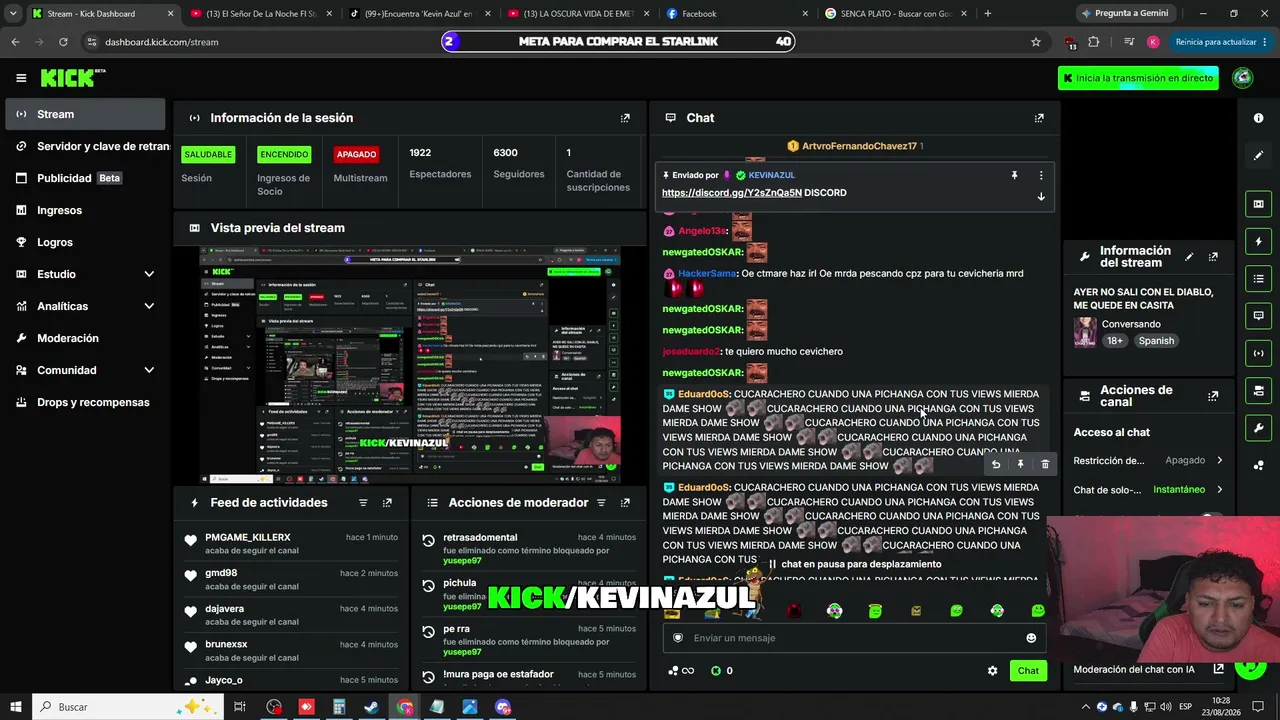Expand the pinned message with down arrow
Image resolution: width=1280 pixels, height=720 pixels.
click(x=1041, y=196)
